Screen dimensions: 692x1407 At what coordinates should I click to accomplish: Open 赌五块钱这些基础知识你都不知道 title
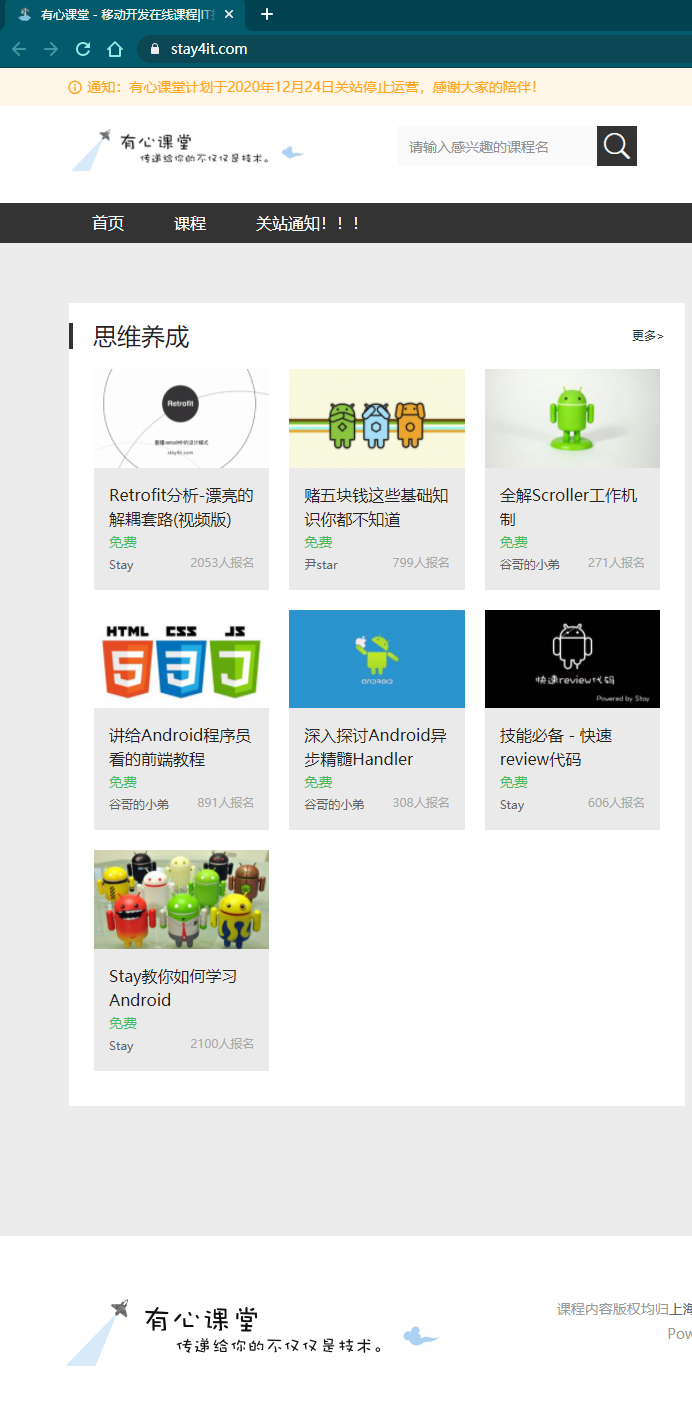376,507
